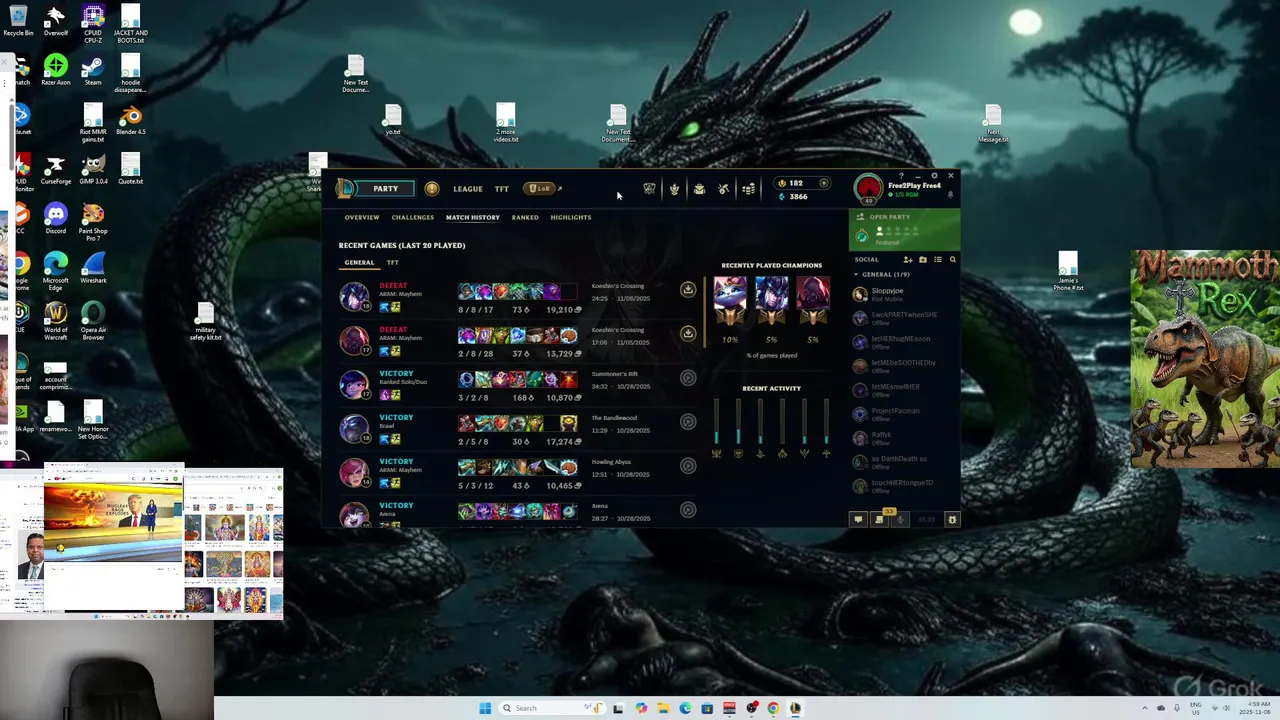
Task: Open the Collection lotus icon
Action: click(x=674, y=188)
